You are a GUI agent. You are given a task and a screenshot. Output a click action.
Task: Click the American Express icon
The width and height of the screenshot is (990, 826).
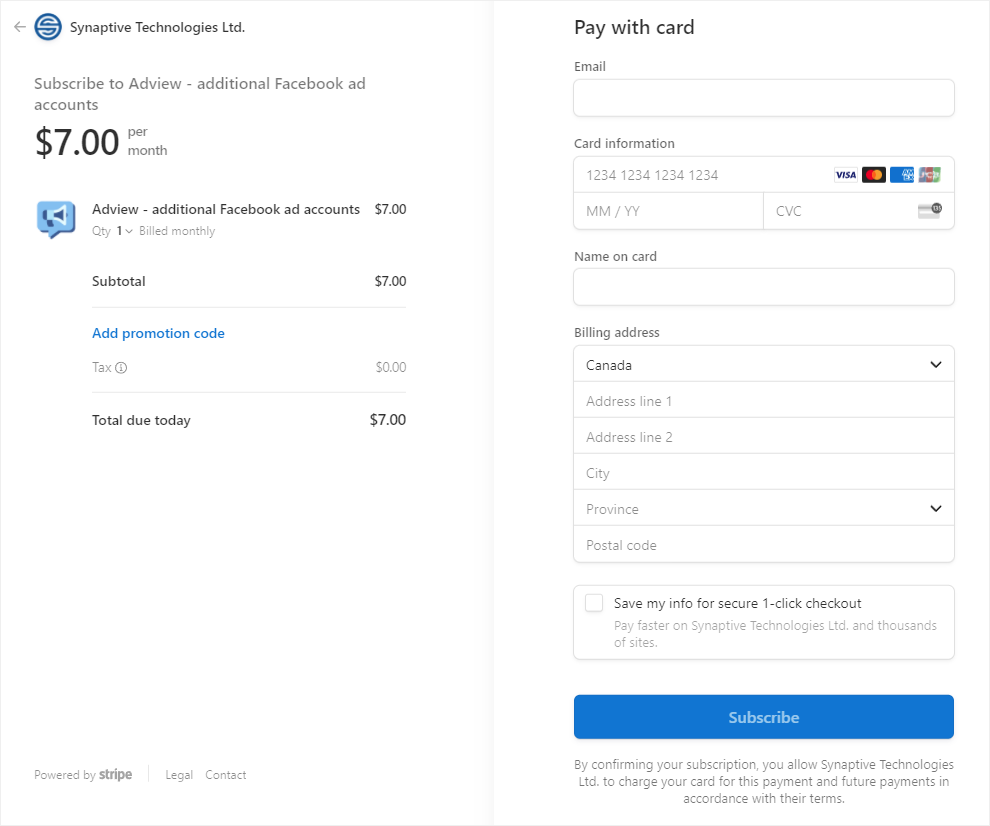pyautogui.click(x=902, y=175)
